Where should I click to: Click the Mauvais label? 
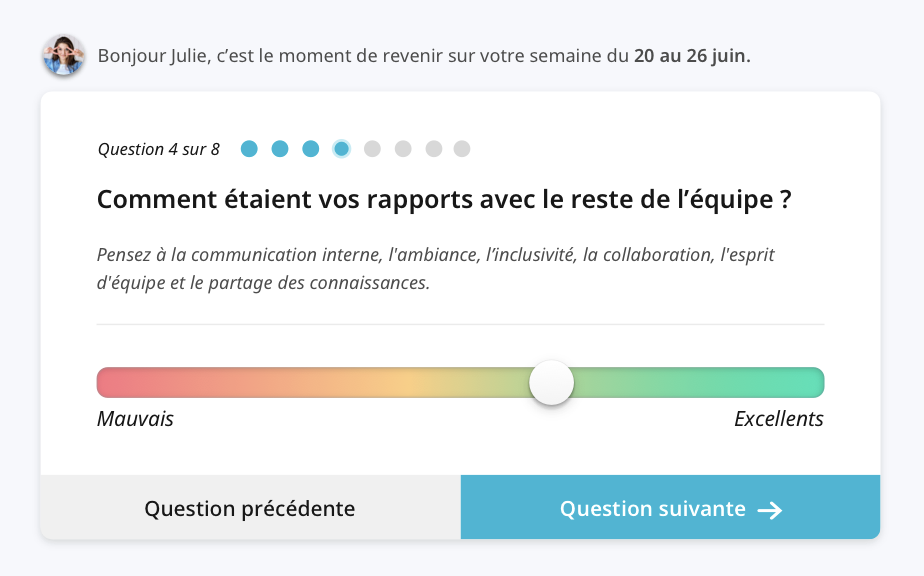(x=135, y=419)
